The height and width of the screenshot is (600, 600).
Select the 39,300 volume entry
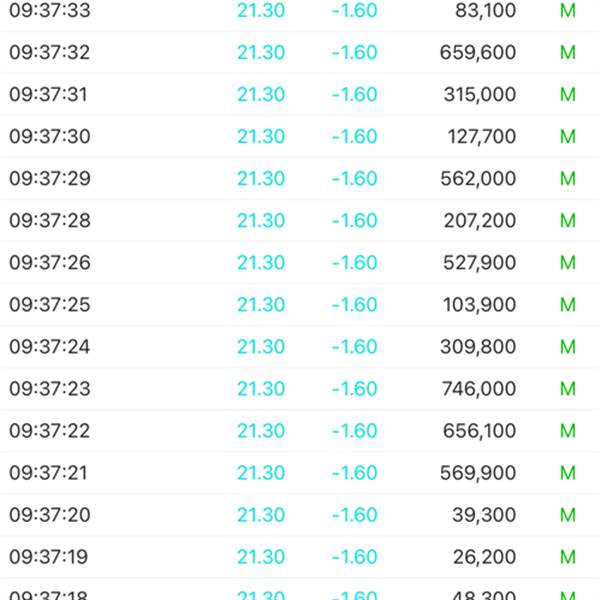(484, 515)
